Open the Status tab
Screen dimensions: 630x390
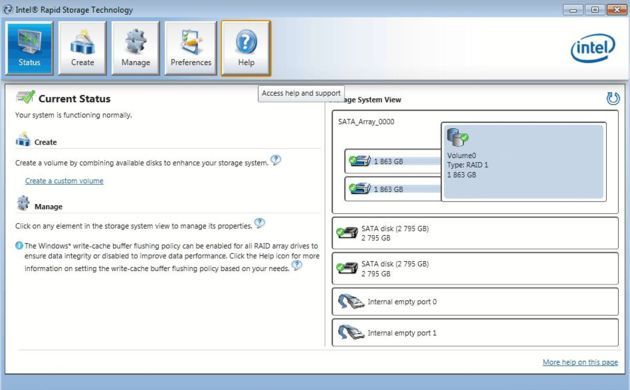pos(29,48)
